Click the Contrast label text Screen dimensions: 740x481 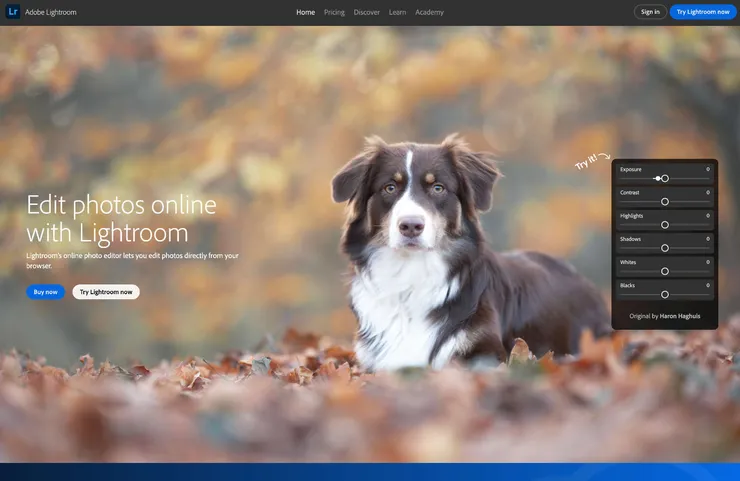point(630,192)
